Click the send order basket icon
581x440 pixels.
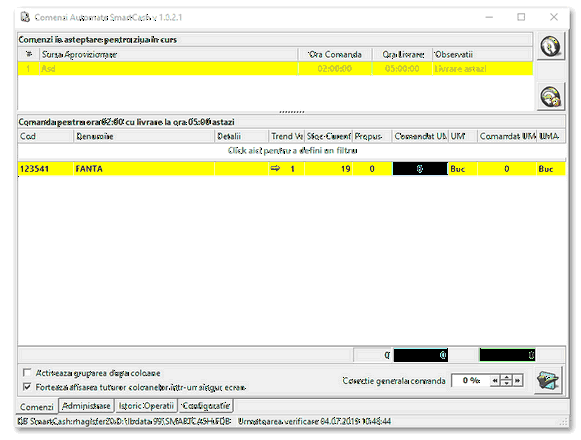[x=548, y=380]
